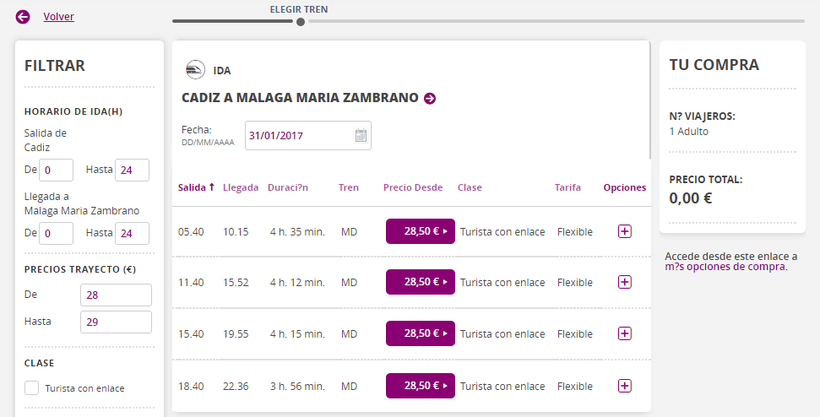Click the Elegir Tren progress step marker
Viewport: 820px width, 417px height.
[x=300, y=21]
